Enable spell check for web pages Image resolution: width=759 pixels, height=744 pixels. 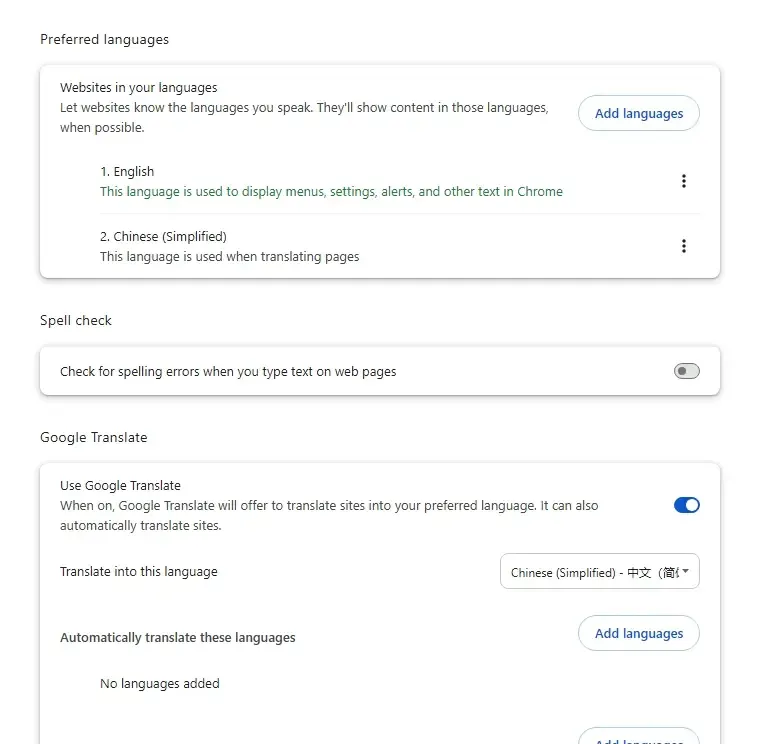click(x=686, y=371)
